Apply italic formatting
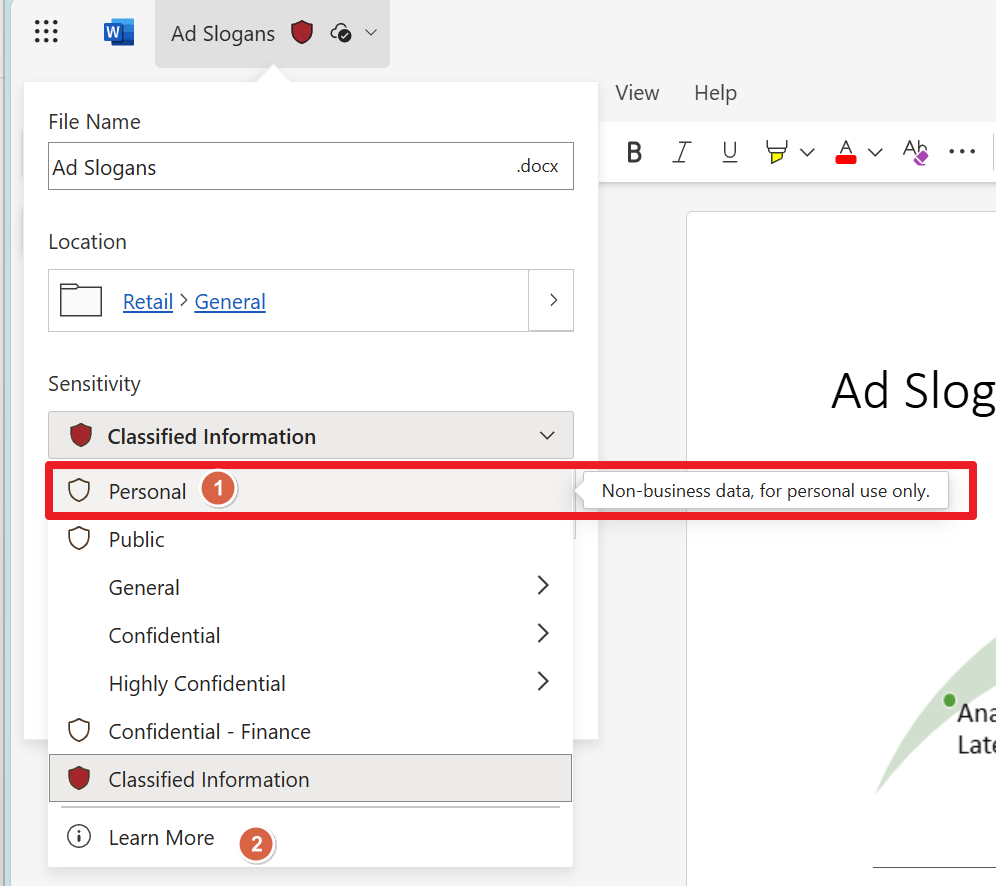Image resolution: width=996 pixels, height=886 pixels. tap(682, 152)
